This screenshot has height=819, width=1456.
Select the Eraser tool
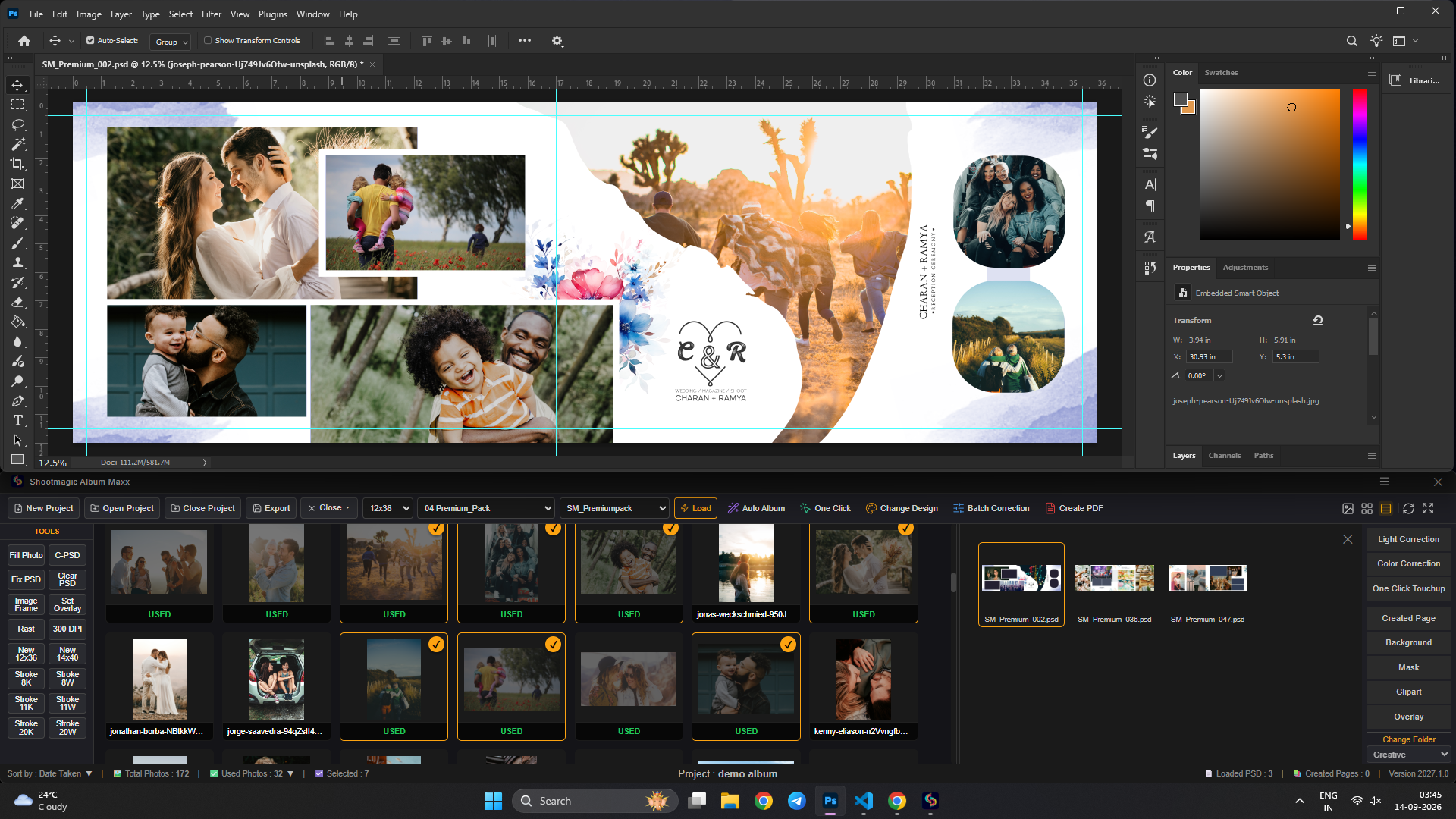pyautogui.click(x=17, y=302)
